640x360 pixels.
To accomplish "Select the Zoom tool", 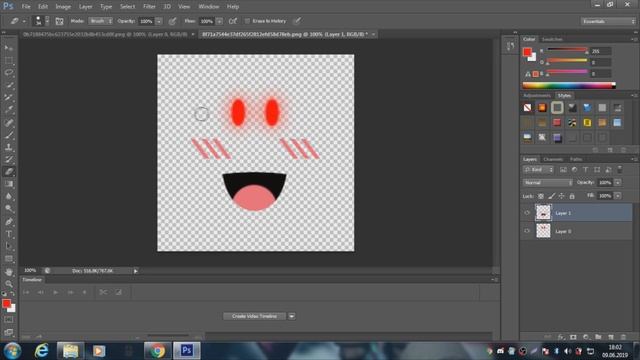I will coord(9,284).
